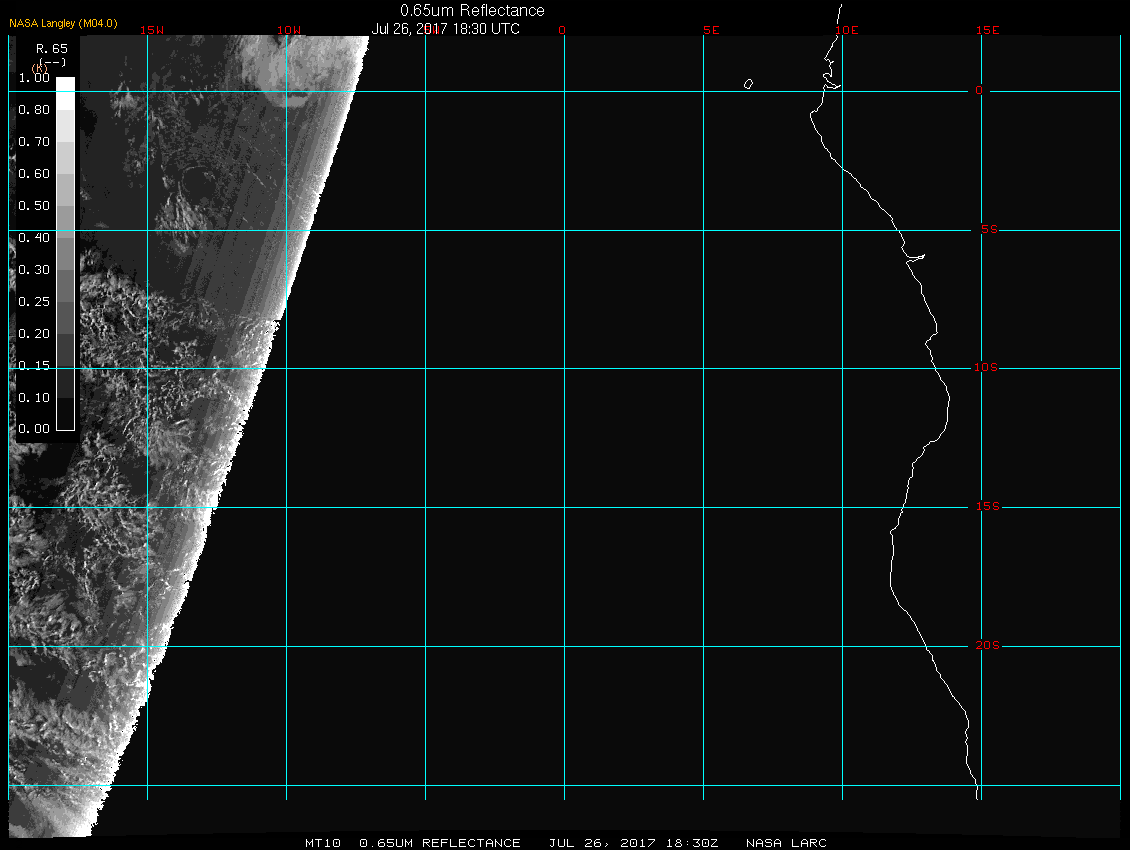The image size is (1130, 850).
Task: Click the small island outline near the equator
Action: (x=748, y=84)
